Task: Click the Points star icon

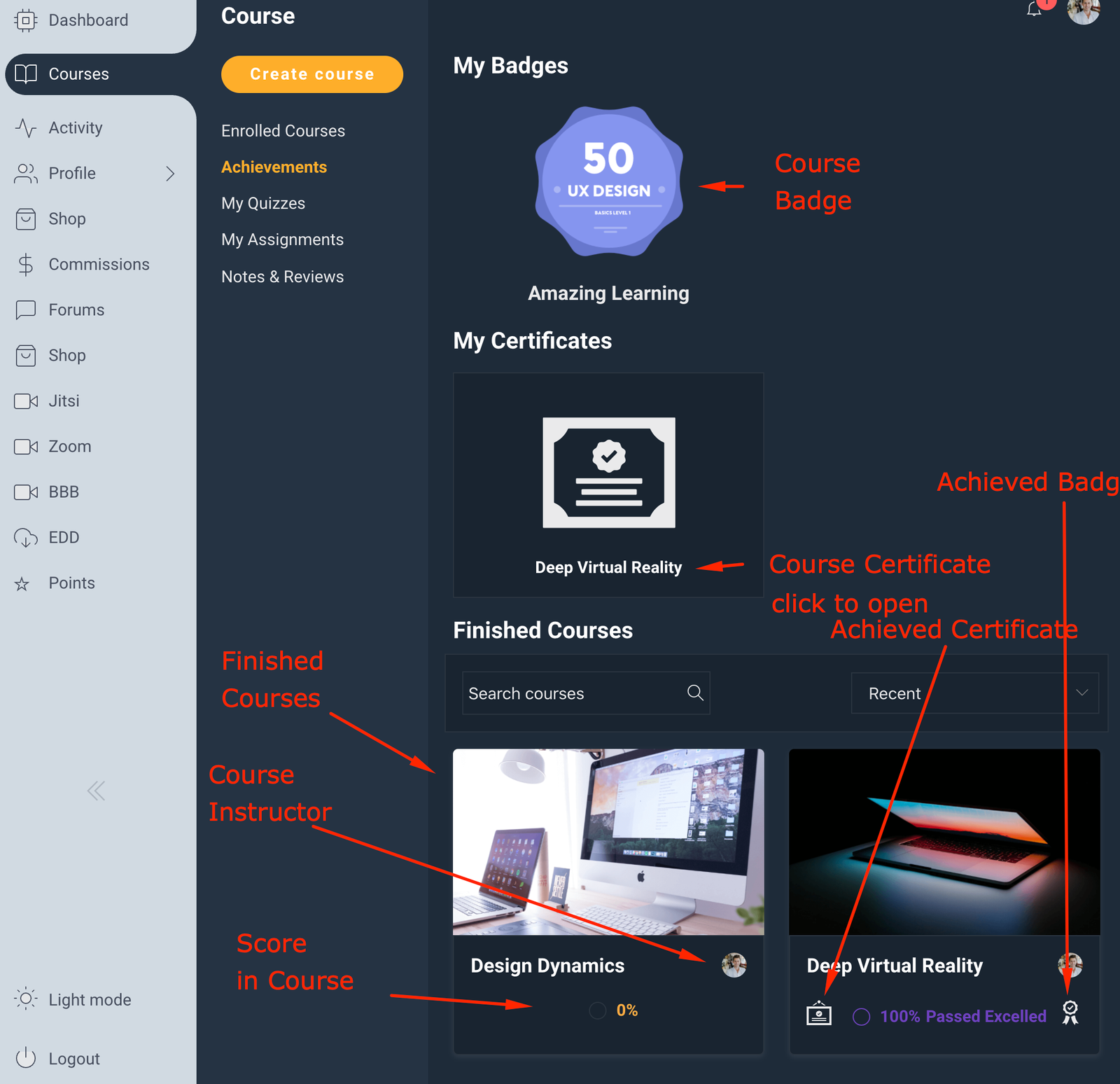Action: point(22,584)
